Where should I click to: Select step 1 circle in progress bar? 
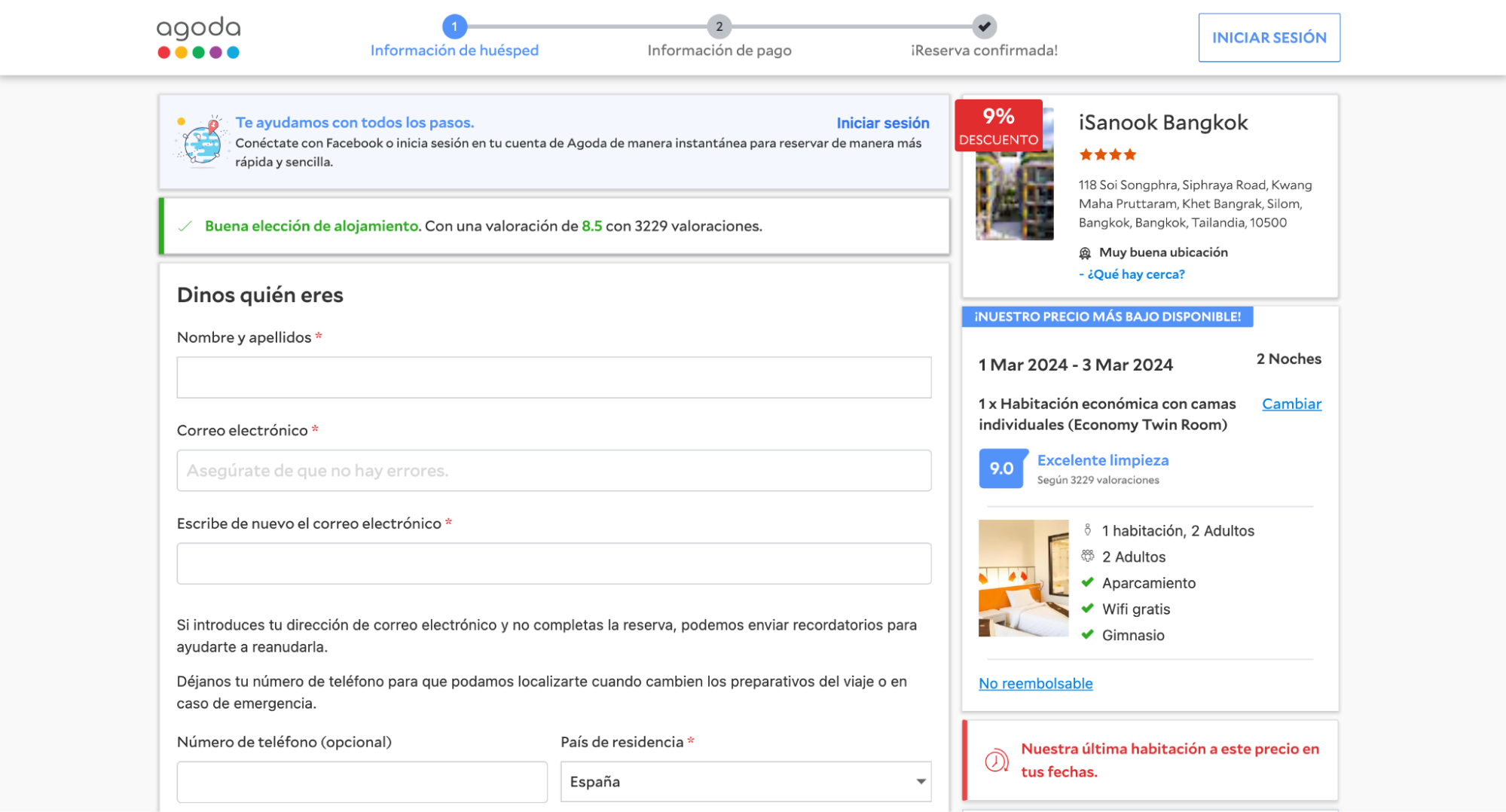454,26
